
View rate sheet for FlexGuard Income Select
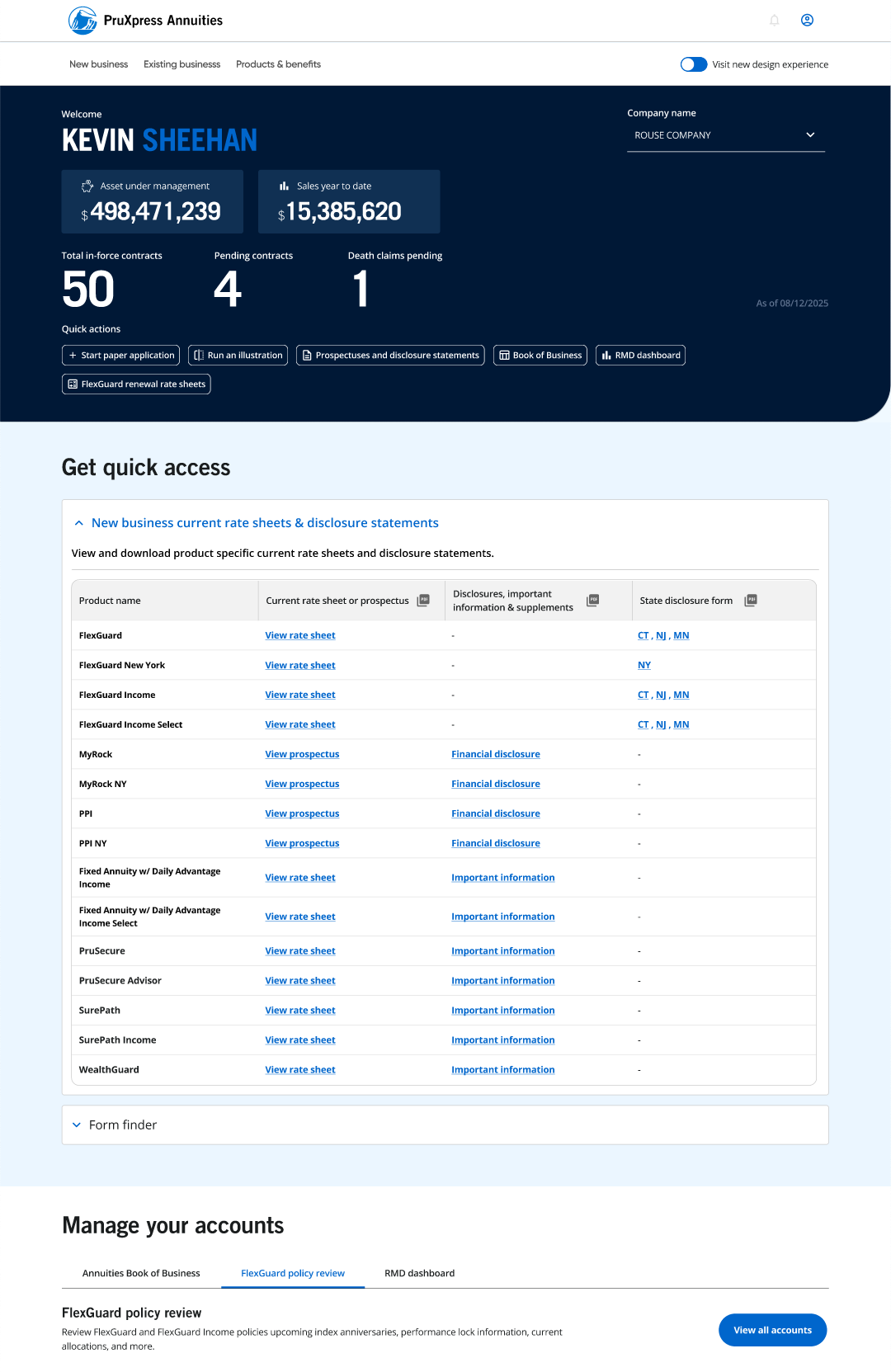coord(300,724)
